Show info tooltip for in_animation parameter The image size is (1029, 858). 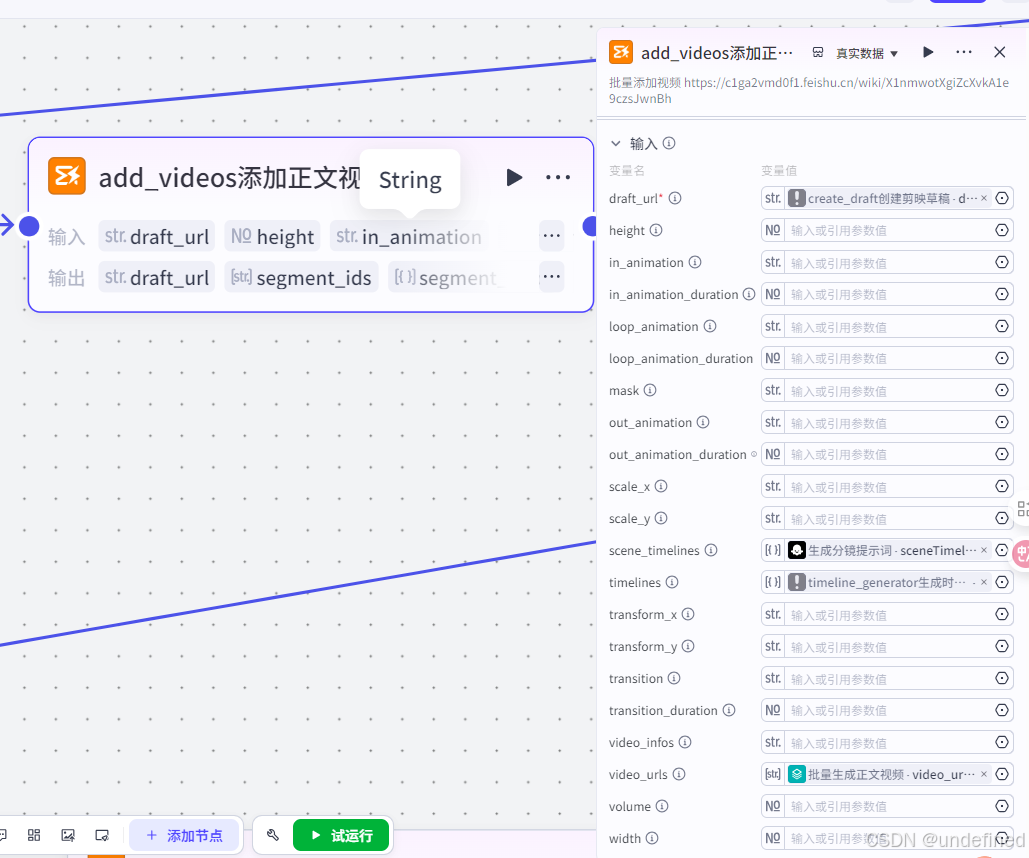[x=695, y=262]
